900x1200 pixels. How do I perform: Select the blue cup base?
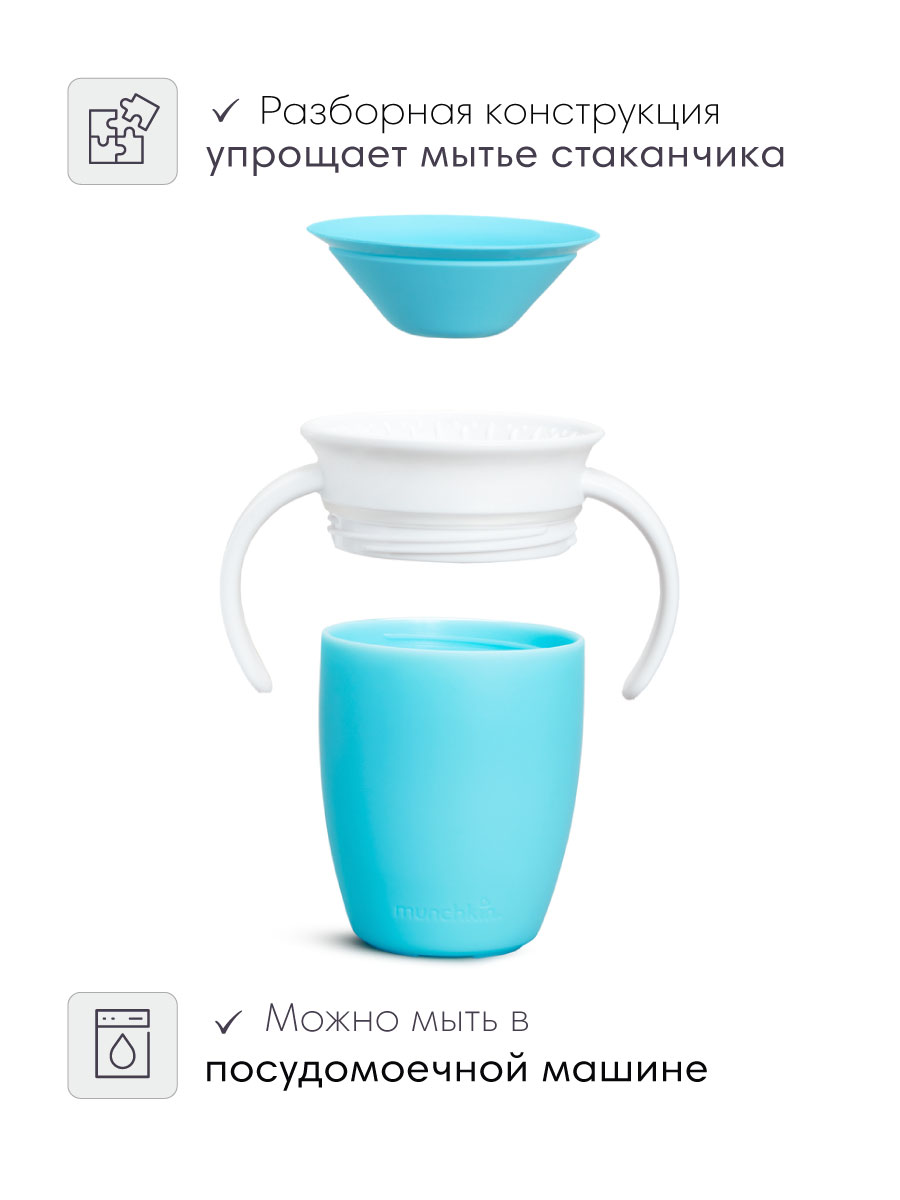(x=452, y=785)
